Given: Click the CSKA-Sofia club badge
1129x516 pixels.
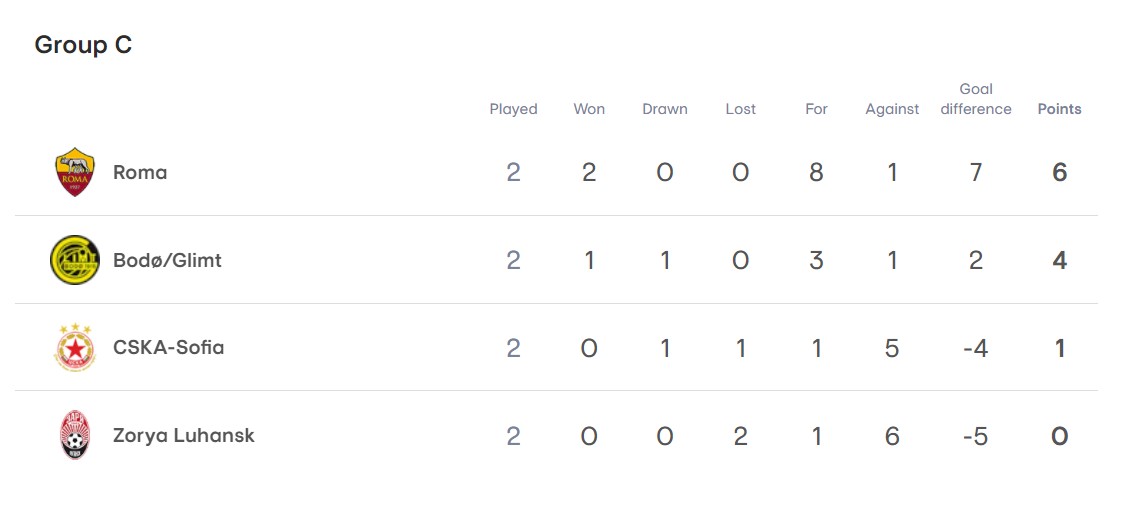Looking at the screenshot, I should point(75,348).
